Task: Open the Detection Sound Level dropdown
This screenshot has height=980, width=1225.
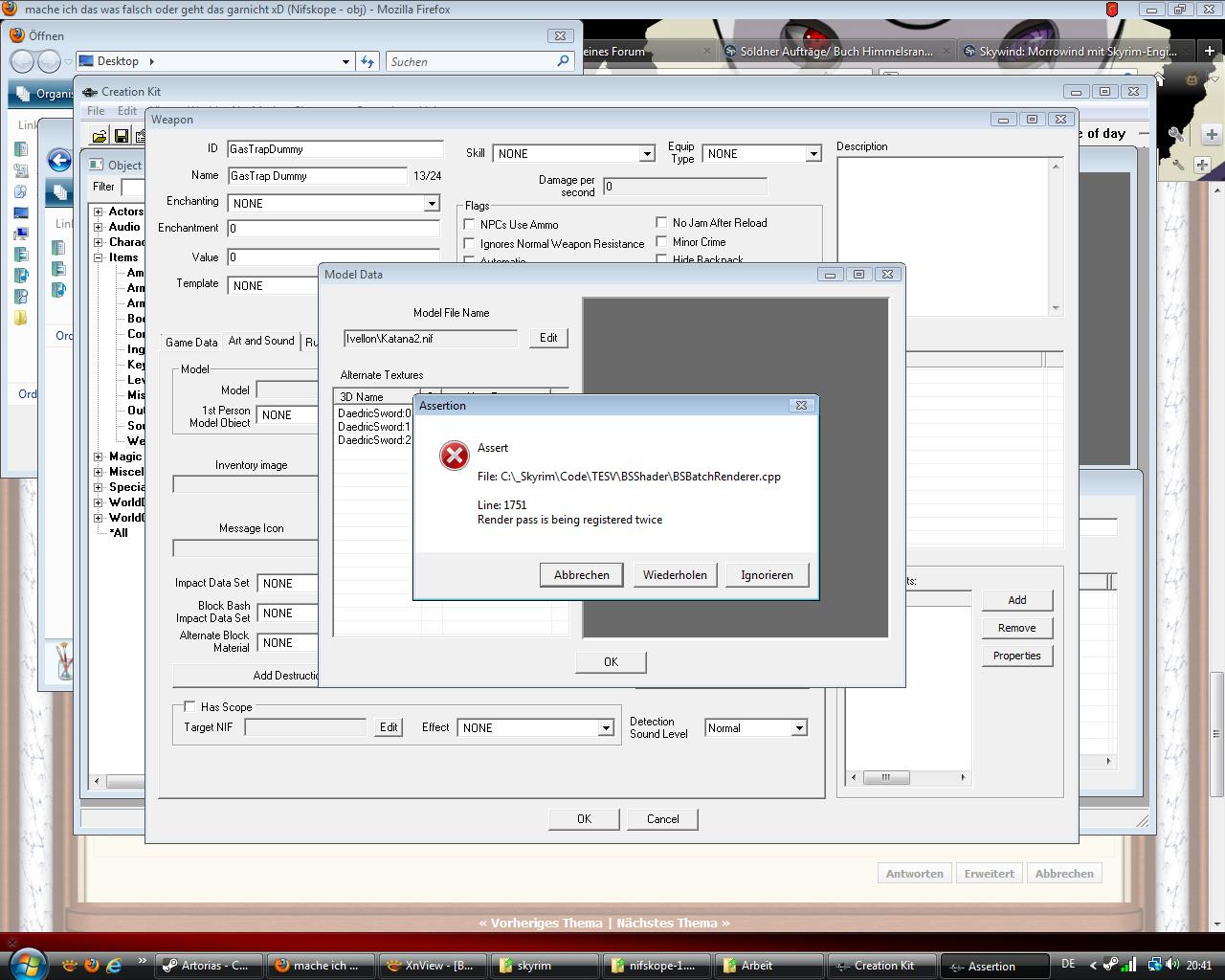Action: [798, 728]
